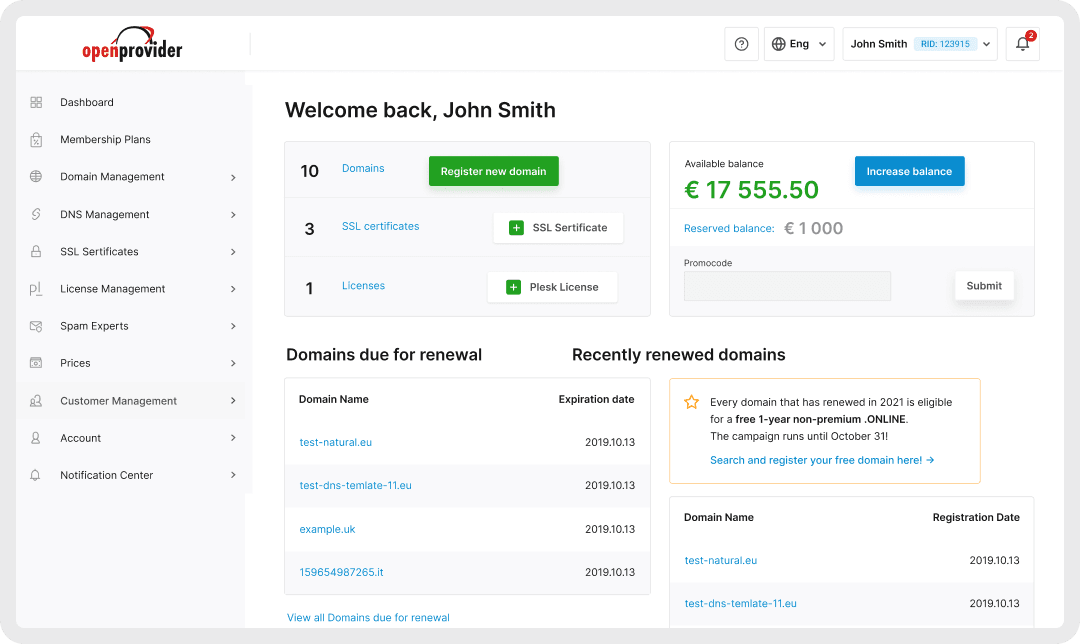Click the green plus icon beside SSL Certificate
1080x644 pixels.
coord(515,227)
